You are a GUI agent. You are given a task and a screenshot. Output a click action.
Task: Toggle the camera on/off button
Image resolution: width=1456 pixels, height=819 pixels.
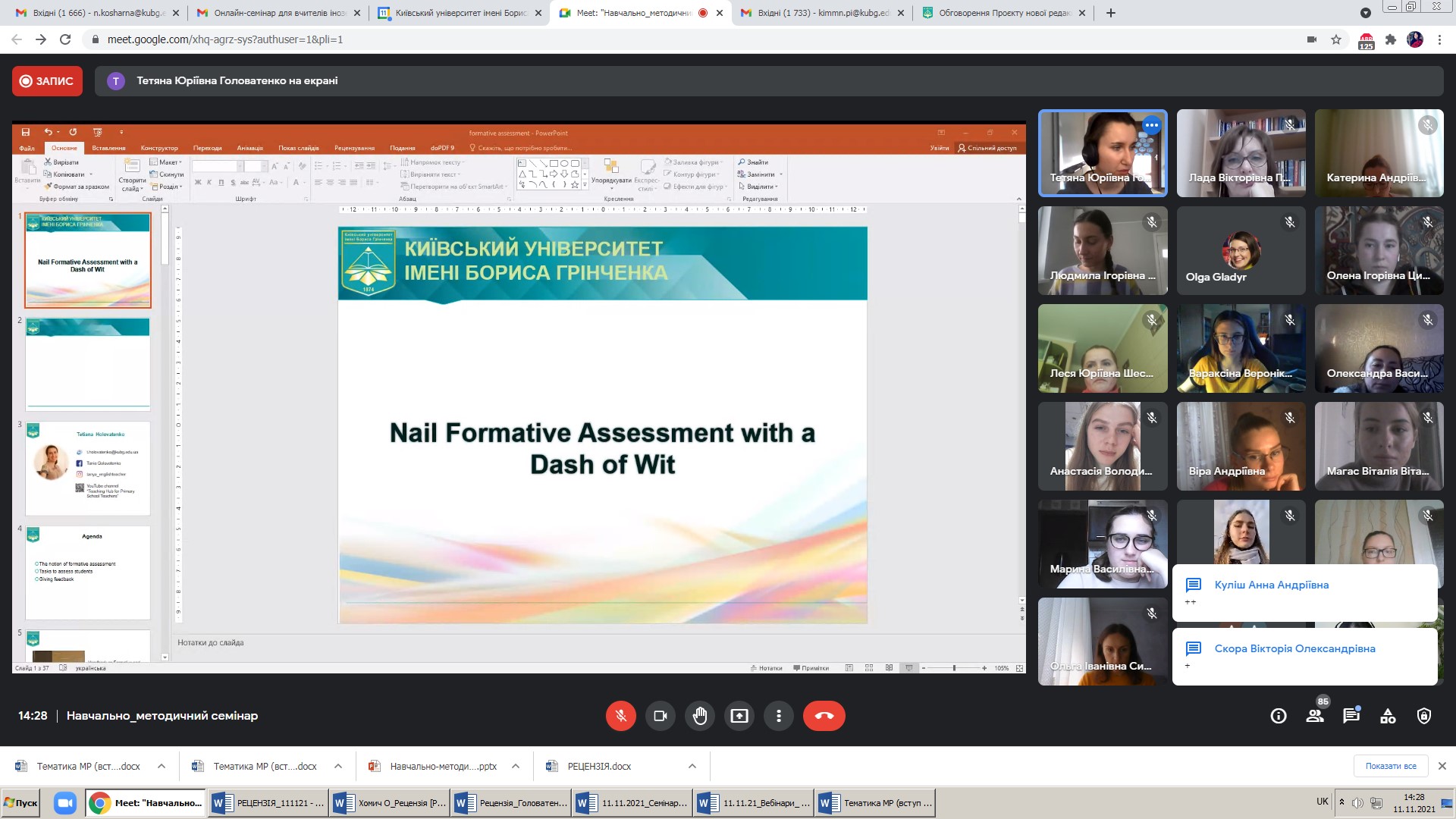[x=660, y=716]
